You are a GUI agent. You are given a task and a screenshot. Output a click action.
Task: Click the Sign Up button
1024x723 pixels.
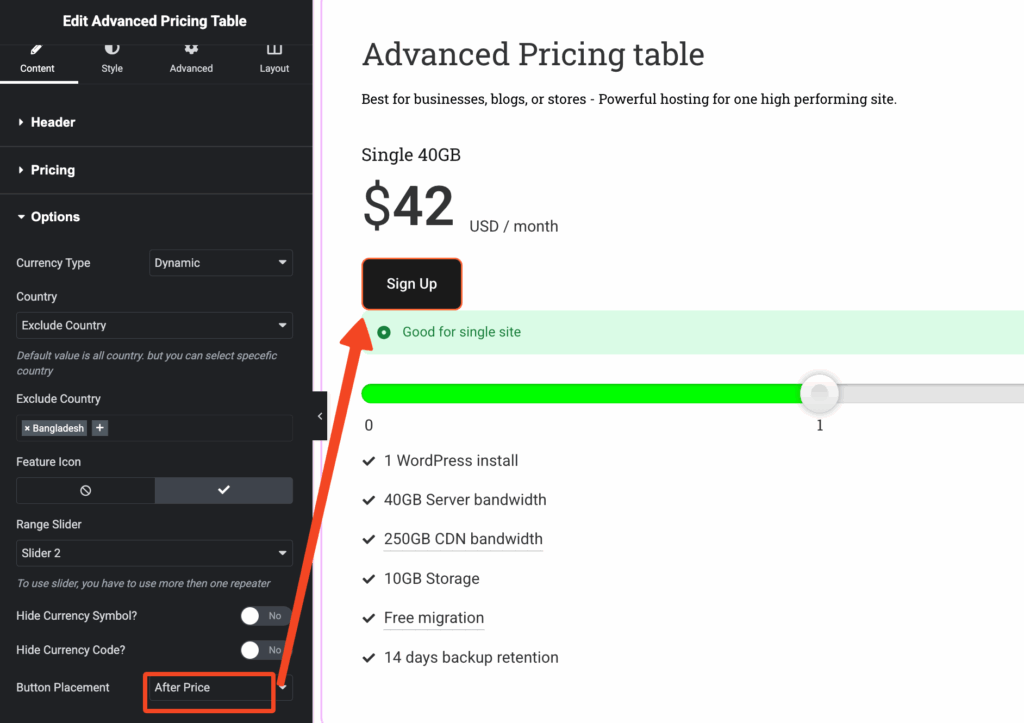(x=412, y=284)
